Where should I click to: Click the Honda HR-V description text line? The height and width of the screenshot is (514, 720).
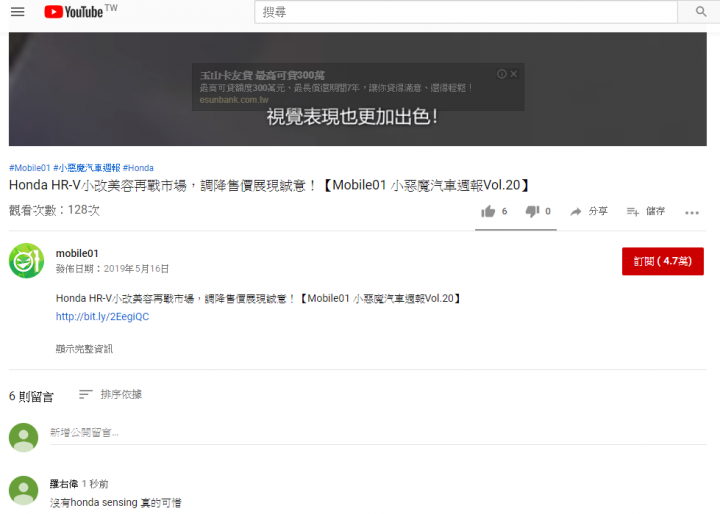point(259,299)
